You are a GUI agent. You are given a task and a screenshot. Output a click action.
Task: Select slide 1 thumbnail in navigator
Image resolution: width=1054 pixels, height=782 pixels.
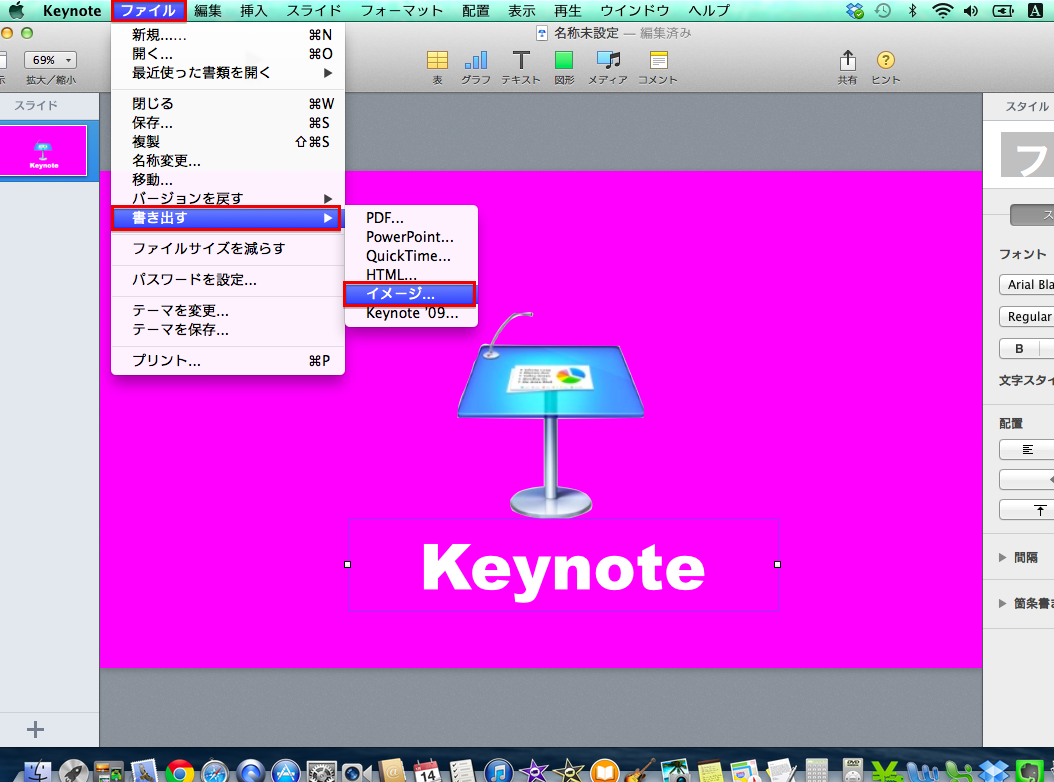[x=43, y=151]
